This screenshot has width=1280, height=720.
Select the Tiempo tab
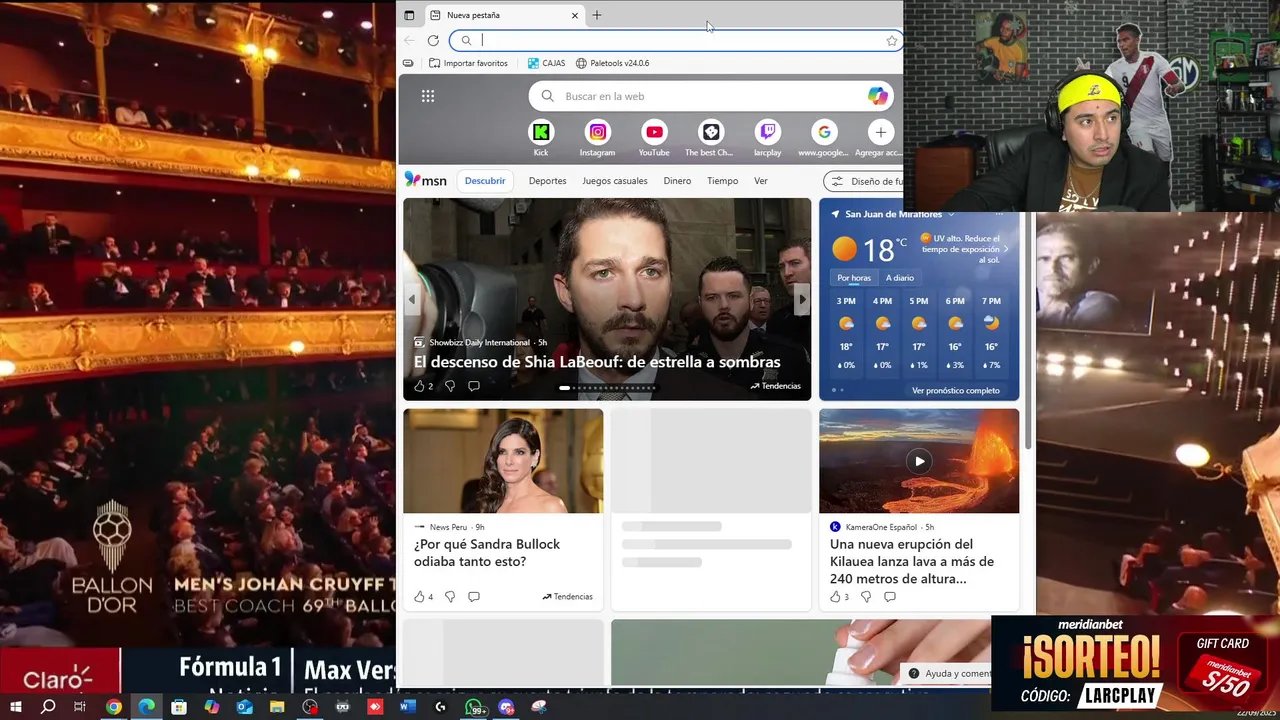pos(722,181)
